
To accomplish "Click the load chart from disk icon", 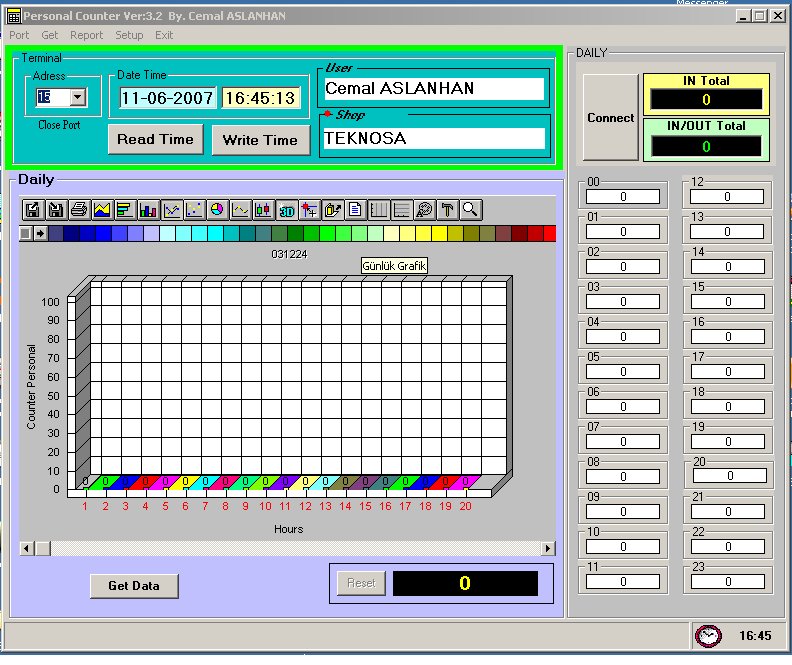I will 32,210.
